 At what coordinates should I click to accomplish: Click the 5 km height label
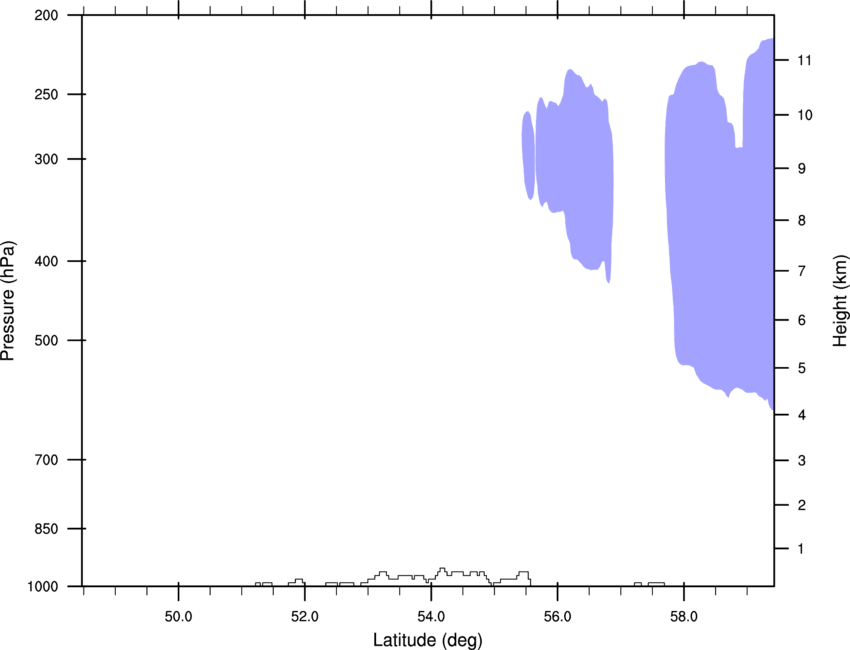(x=802, y=368)
